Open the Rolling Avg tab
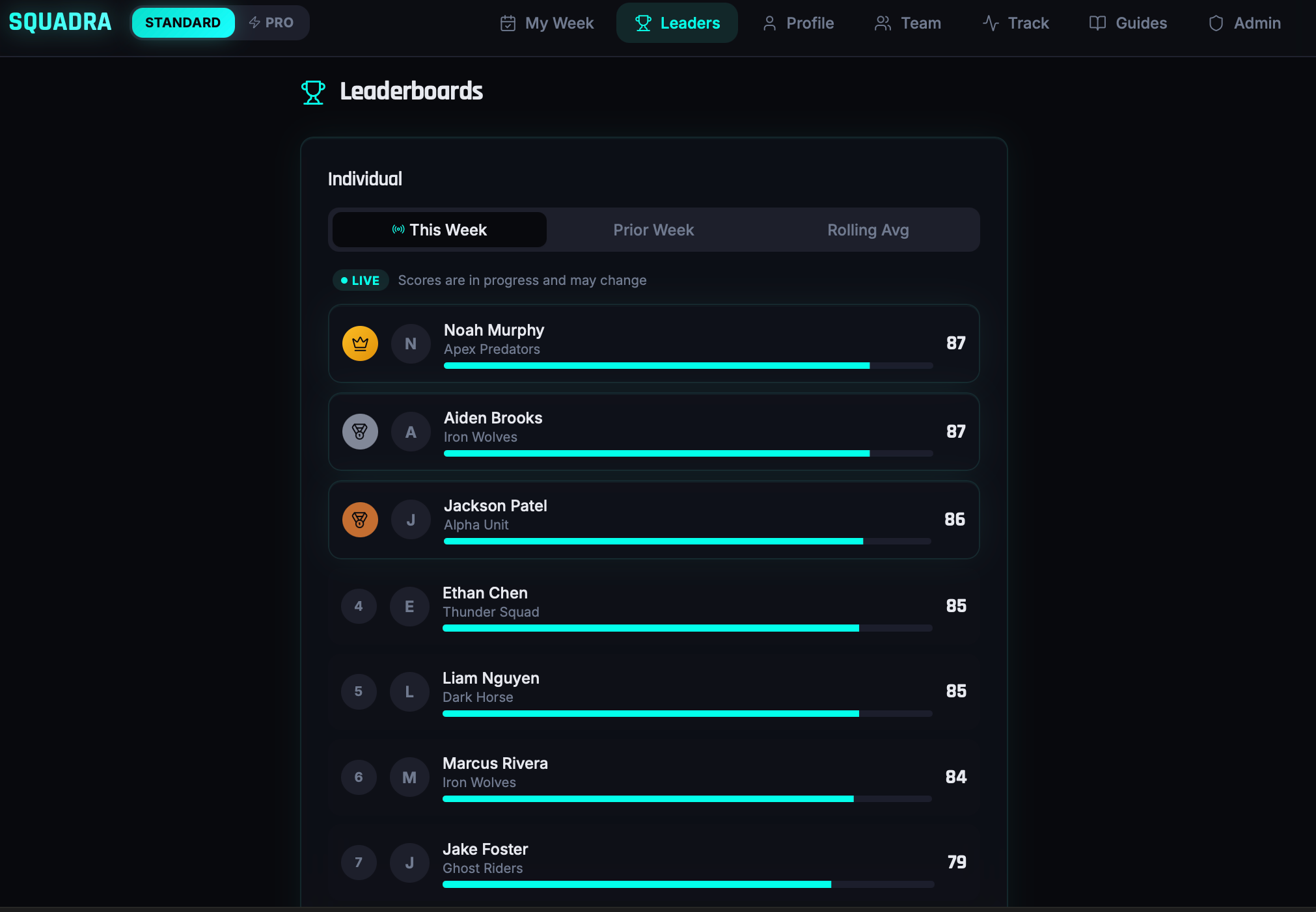 point(868,230)
